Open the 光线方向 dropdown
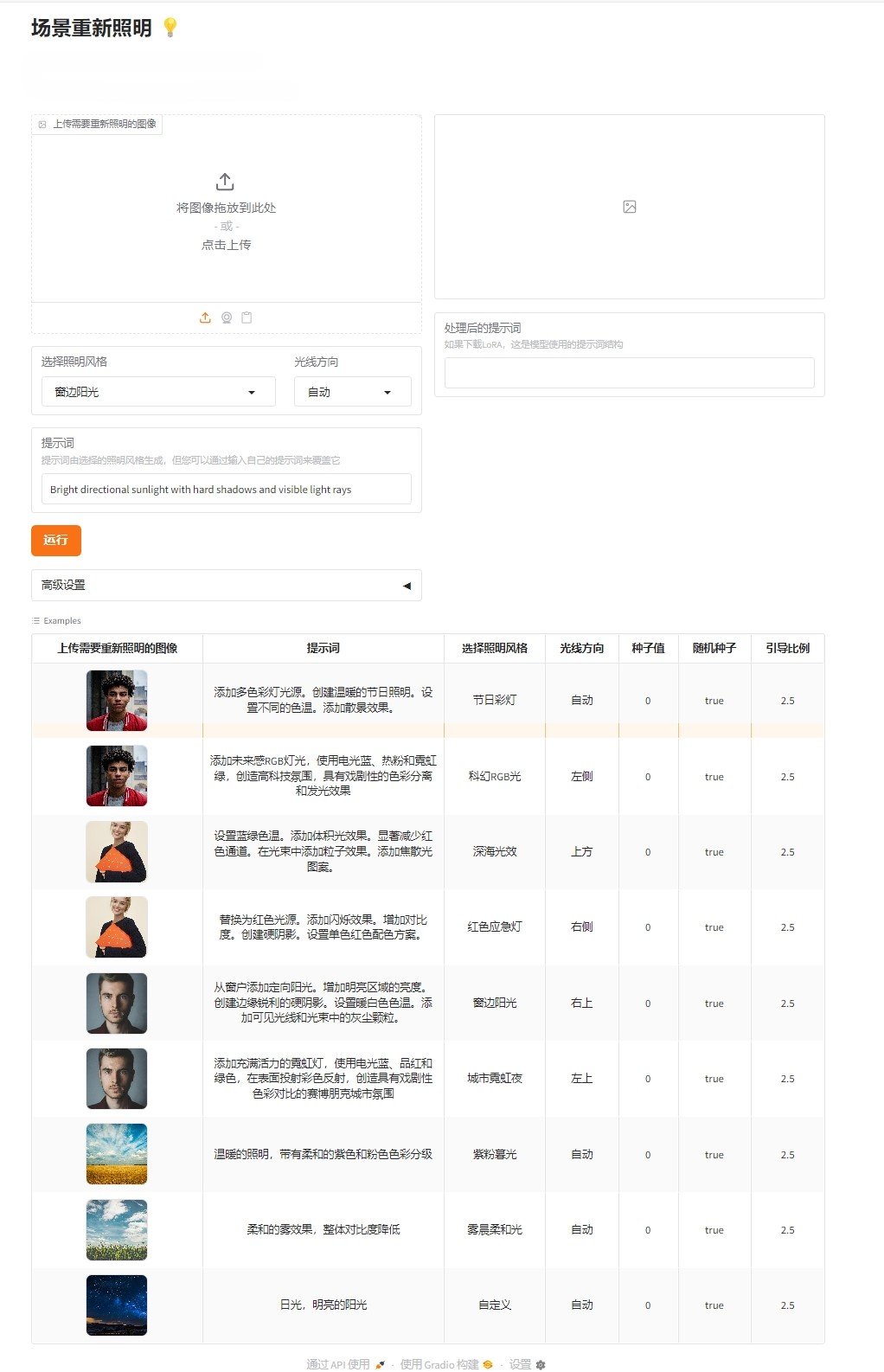884x1372 pixels. pos(352,392)
